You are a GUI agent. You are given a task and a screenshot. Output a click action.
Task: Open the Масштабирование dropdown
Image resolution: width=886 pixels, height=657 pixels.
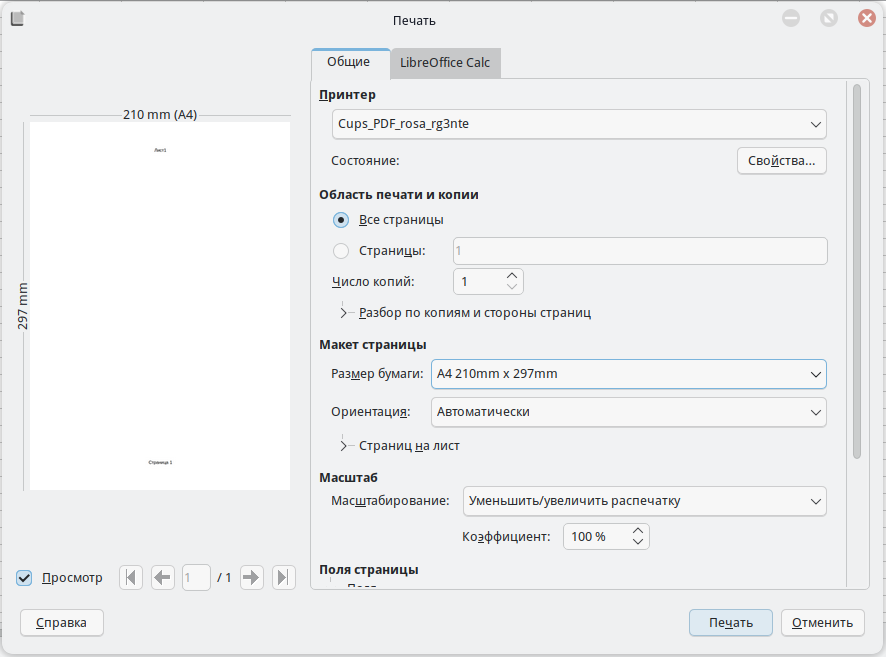[645, 502]
